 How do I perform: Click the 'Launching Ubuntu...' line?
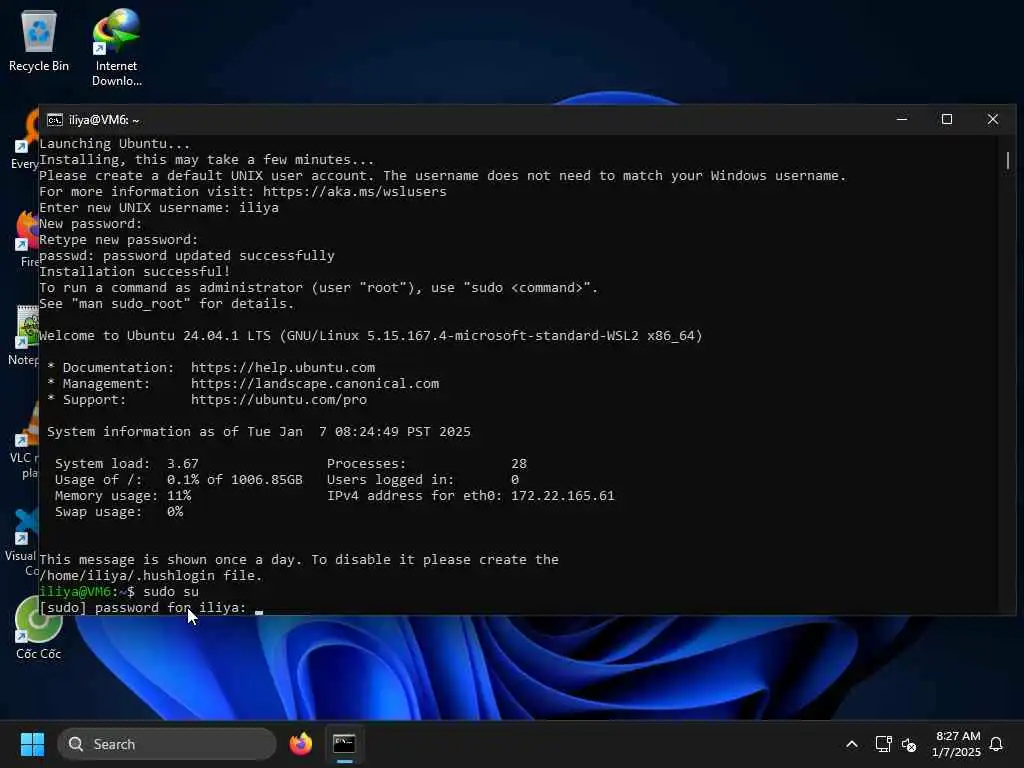[x=115, y=144]
